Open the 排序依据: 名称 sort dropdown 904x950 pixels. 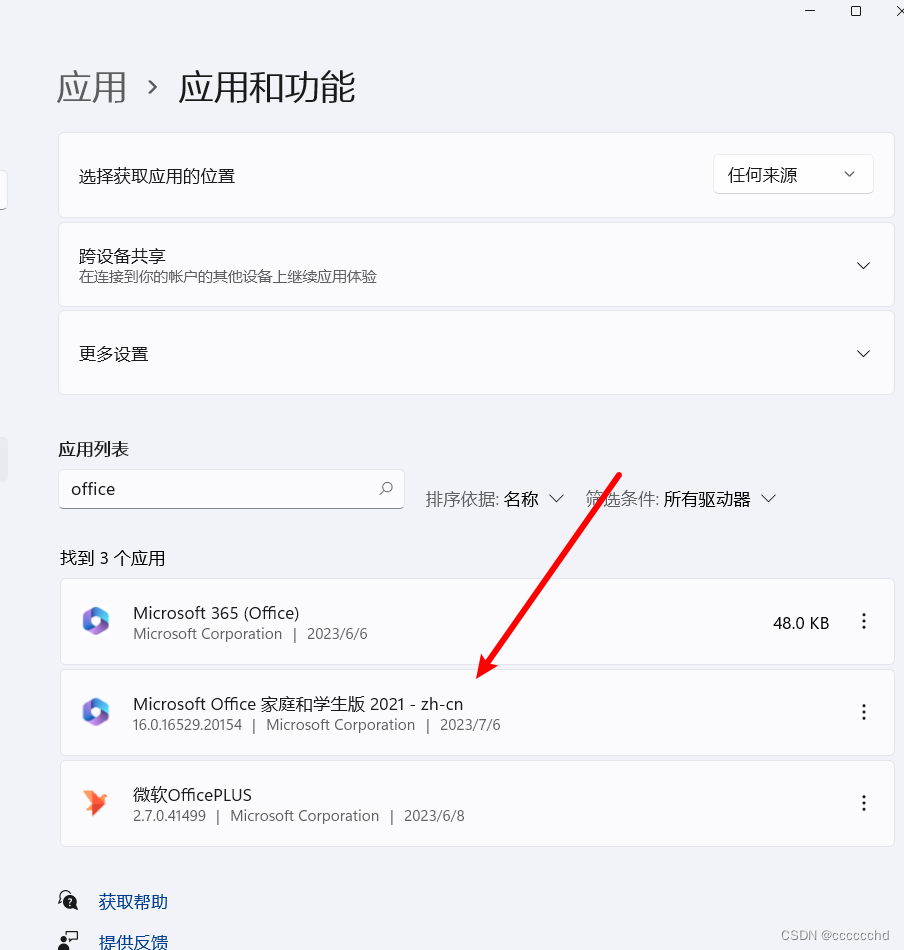(494, 499)
